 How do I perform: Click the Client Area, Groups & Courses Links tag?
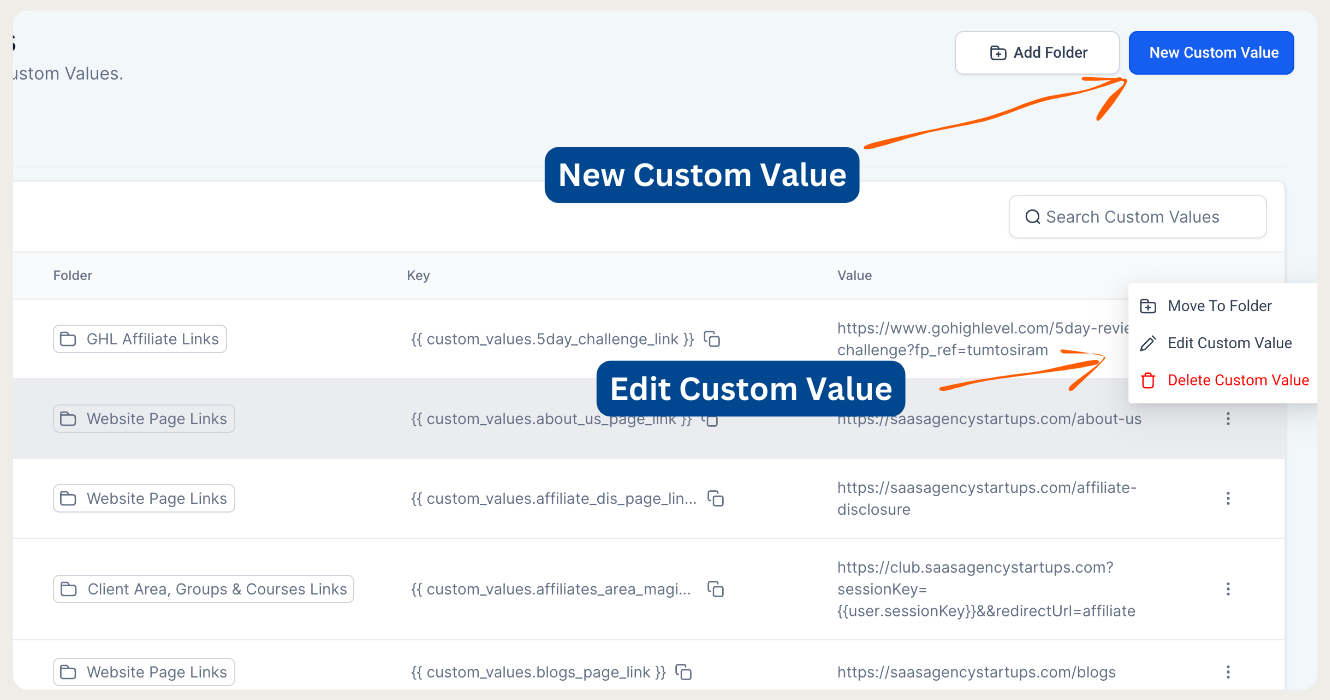pyautogui.click(x=204, y=589)
